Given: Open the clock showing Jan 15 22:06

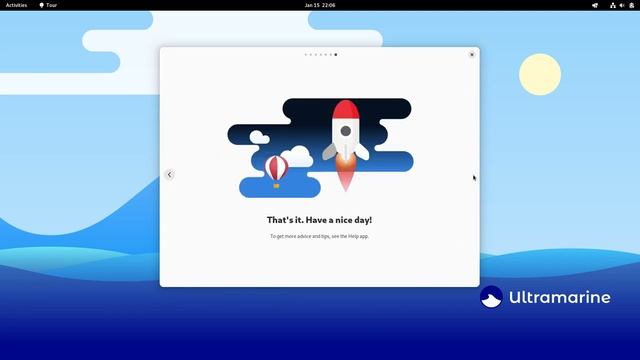Looking at the screenshot, I should click(320, 5).
